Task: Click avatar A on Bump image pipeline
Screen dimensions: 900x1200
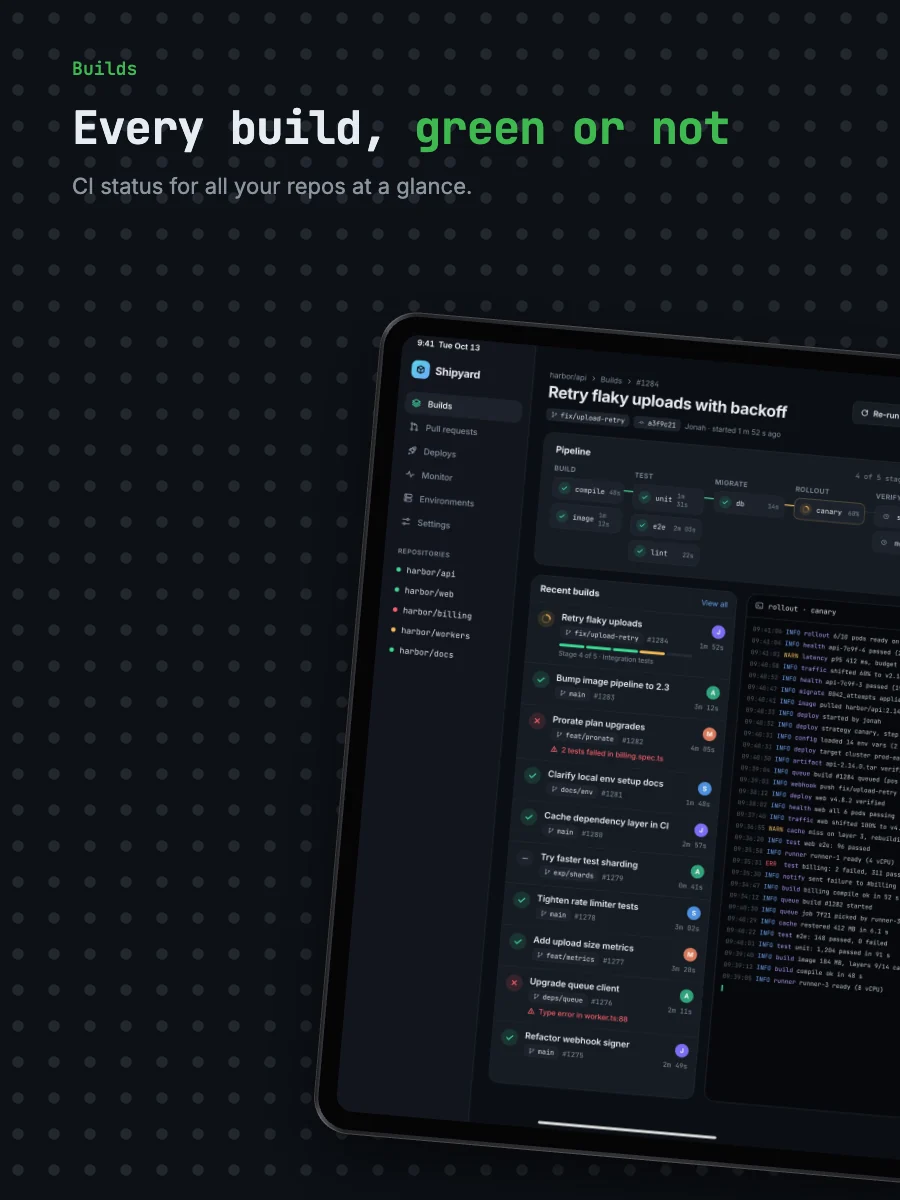Action: pos(713,692)
